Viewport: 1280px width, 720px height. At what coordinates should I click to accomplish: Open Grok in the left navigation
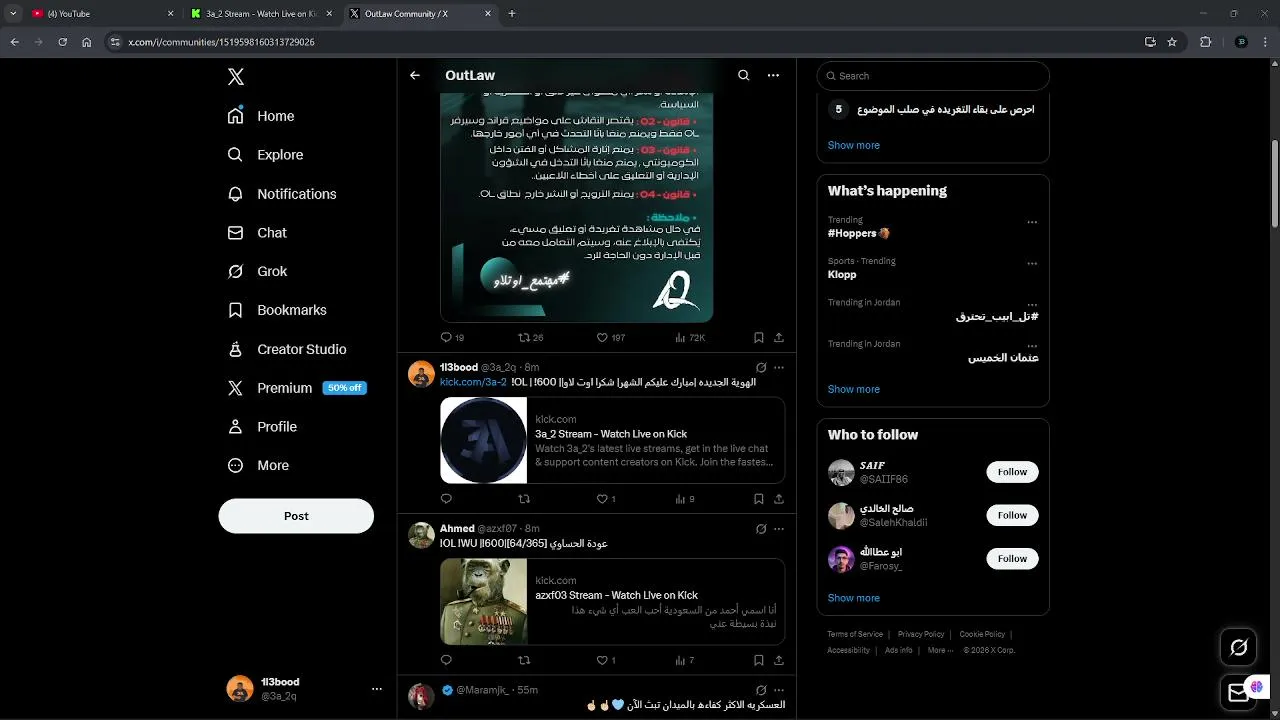point(257,271)
